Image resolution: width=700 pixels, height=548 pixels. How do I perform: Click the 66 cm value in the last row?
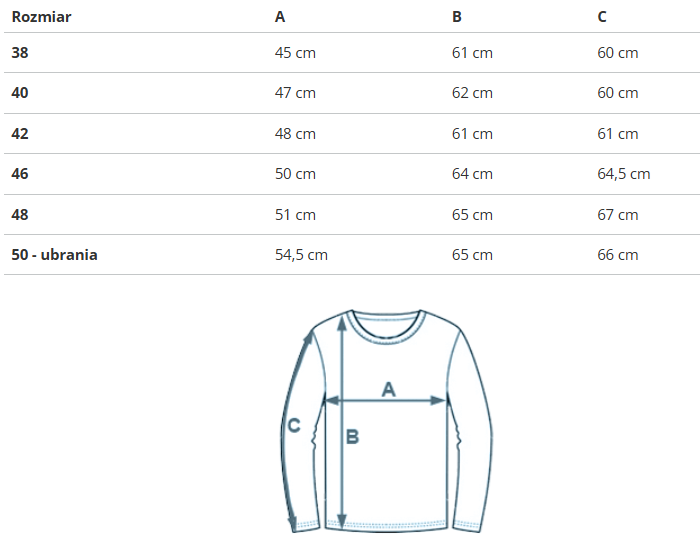(x=618, y=255)
